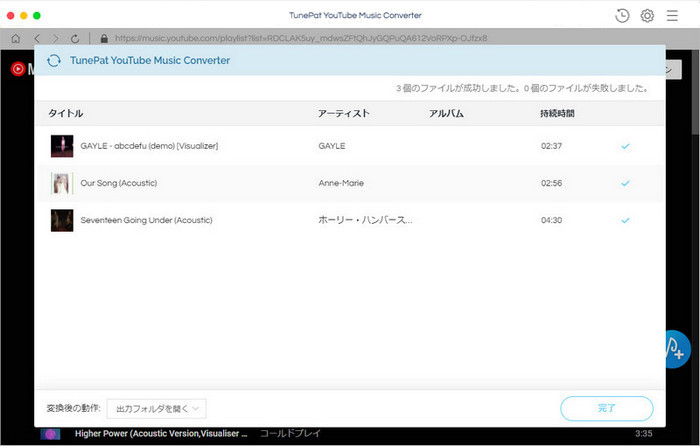Click the 3:35 track duration
The height and width of the screenshot is (446, 700).
tap(643, 433)
